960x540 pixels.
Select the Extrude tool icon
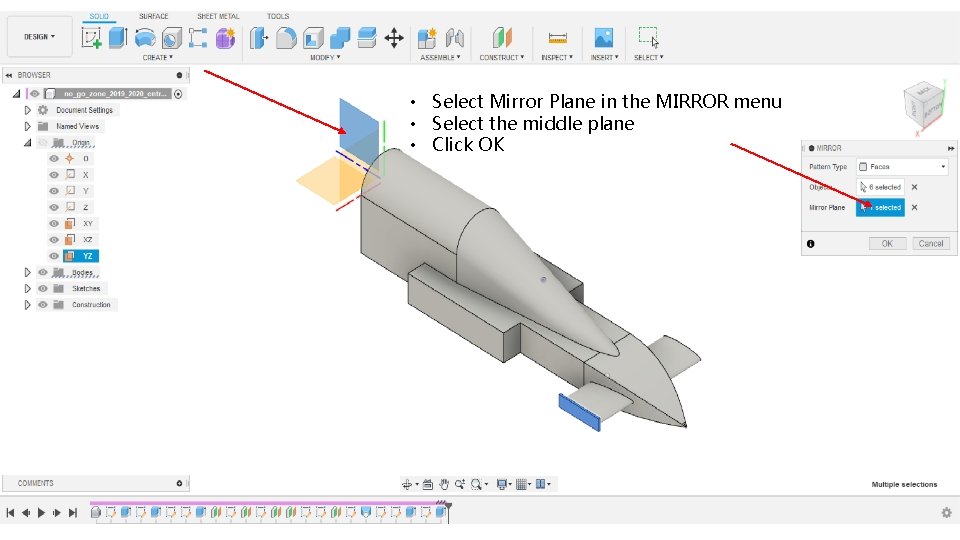(x=118, y=38)
